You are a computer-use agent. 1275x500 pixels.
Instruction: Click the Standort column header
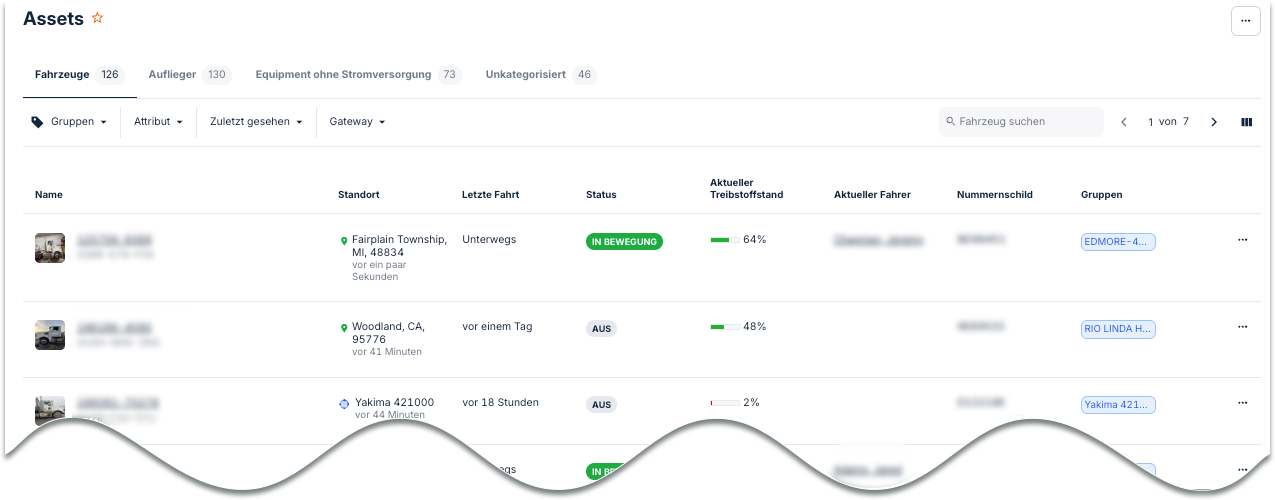(359, 195)
